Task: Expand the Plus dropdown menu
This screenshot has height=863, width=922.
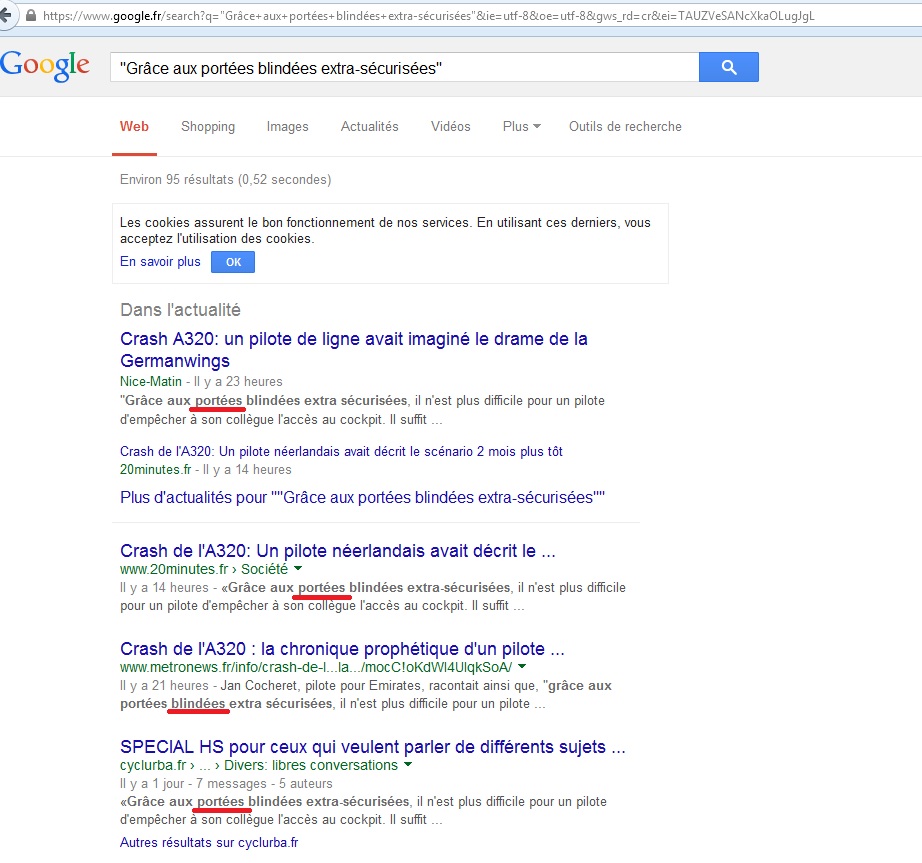Action: click(522, 126)
